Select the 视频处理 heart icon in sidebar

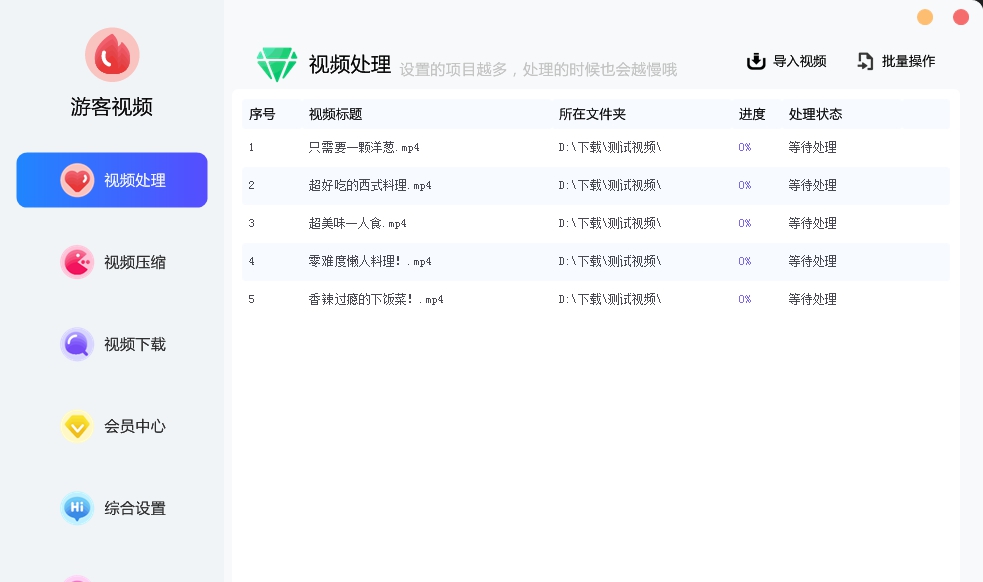(x=77, y=180)
